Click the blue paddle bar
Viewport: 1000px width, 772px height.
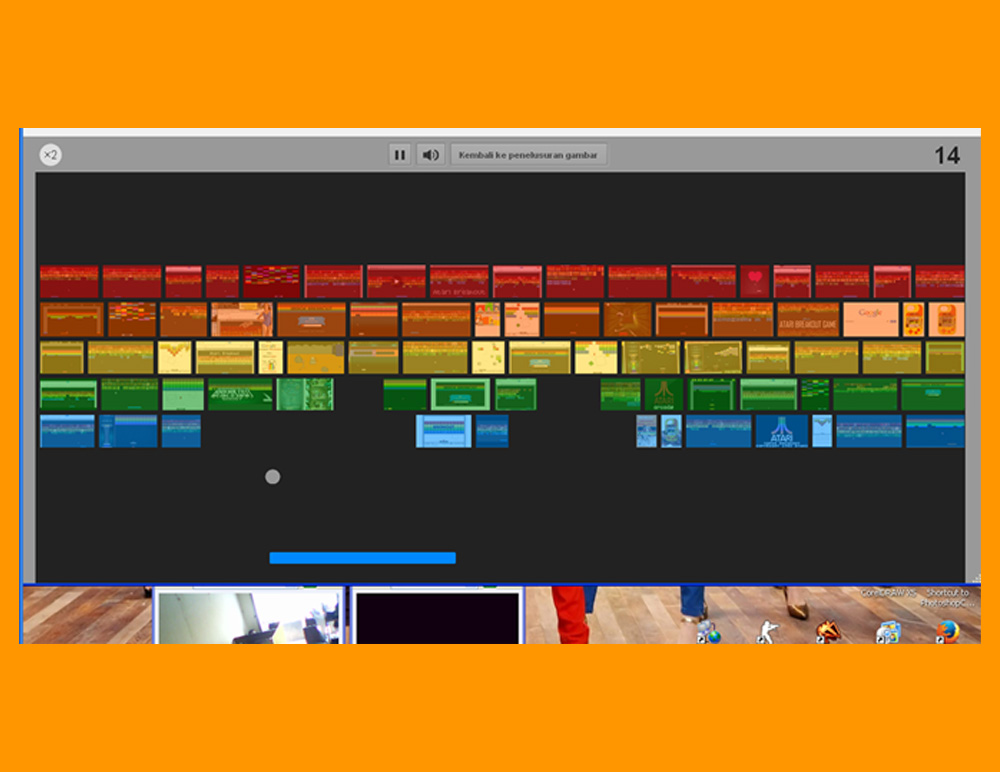click(362, 558)
